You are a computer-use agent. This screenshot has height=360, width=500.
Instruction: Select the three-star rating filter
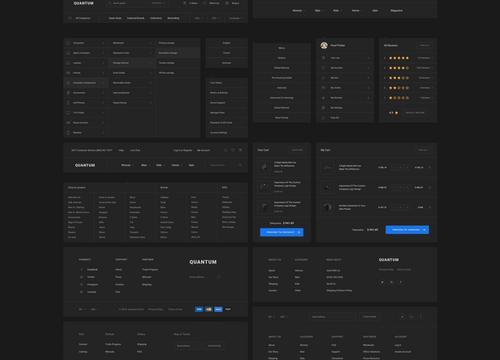click(x=398, y=78)
